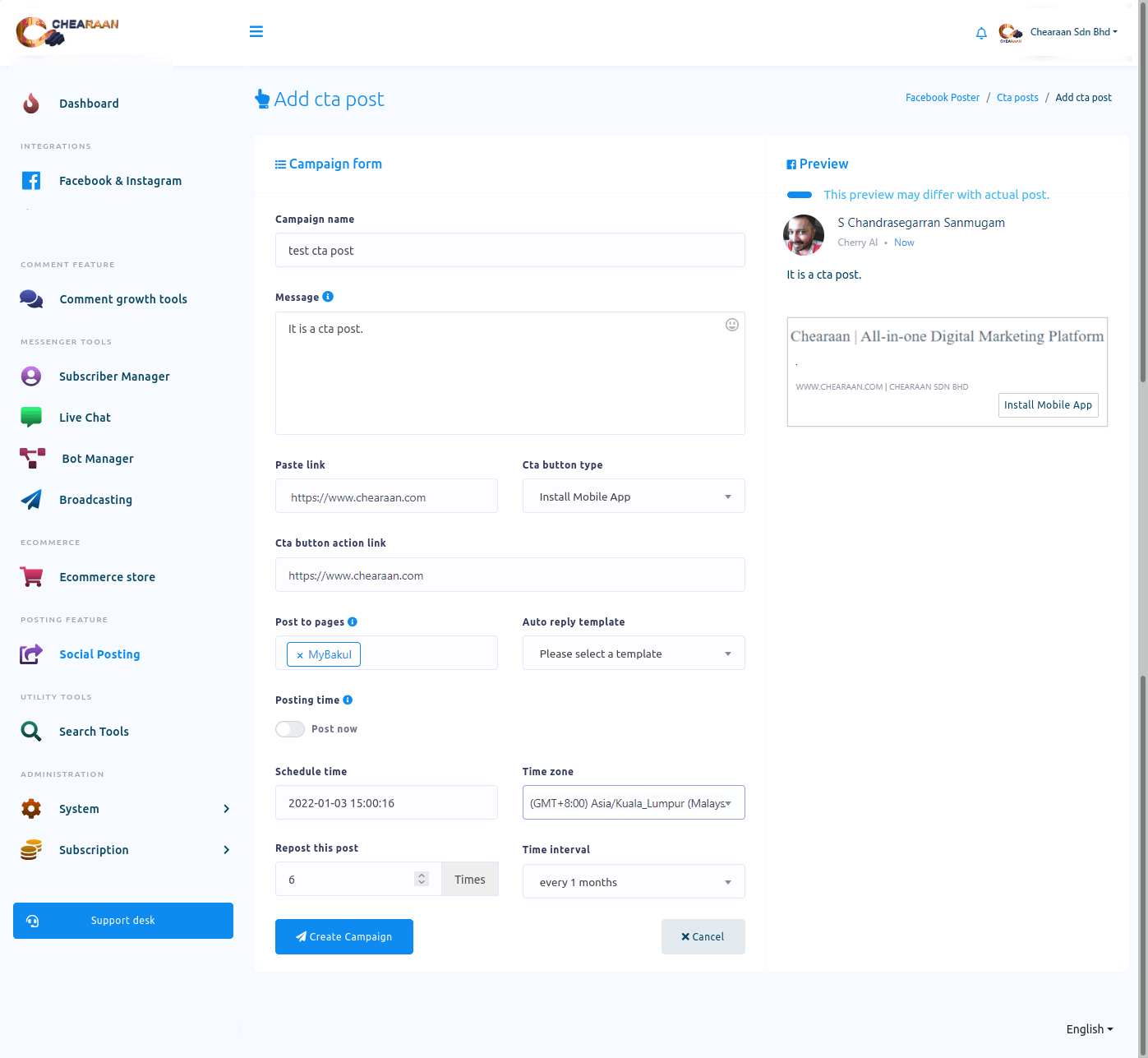
Task: Click the Campaign name input field
Action: pyautogui.click(x=509, y=251)
